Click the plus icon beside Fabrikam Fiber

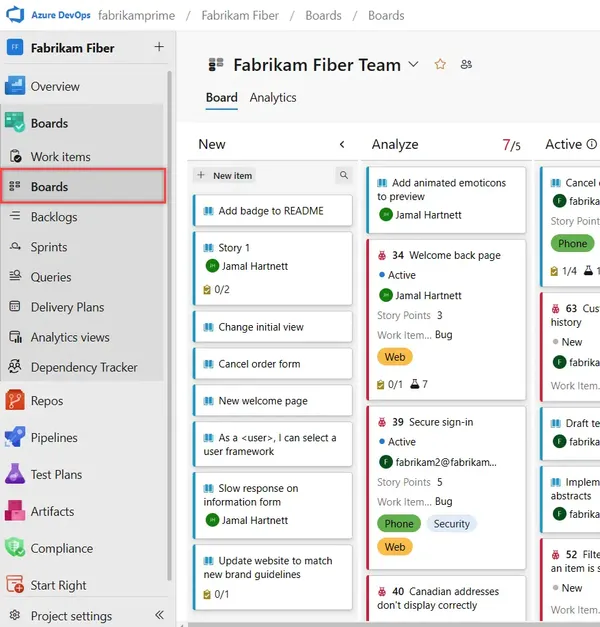(159, 47)
